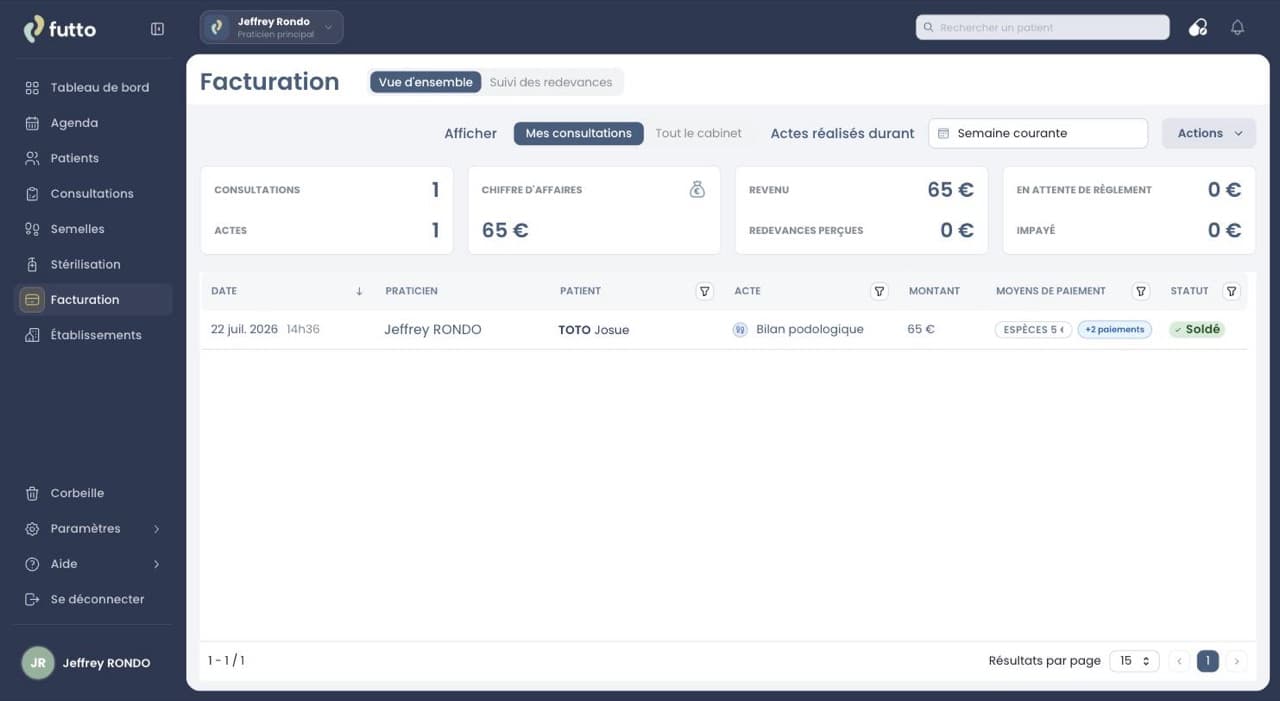The image size is (1280, 701).
Task: Click the ESPÈCES payment badge
Action: 1033,329
